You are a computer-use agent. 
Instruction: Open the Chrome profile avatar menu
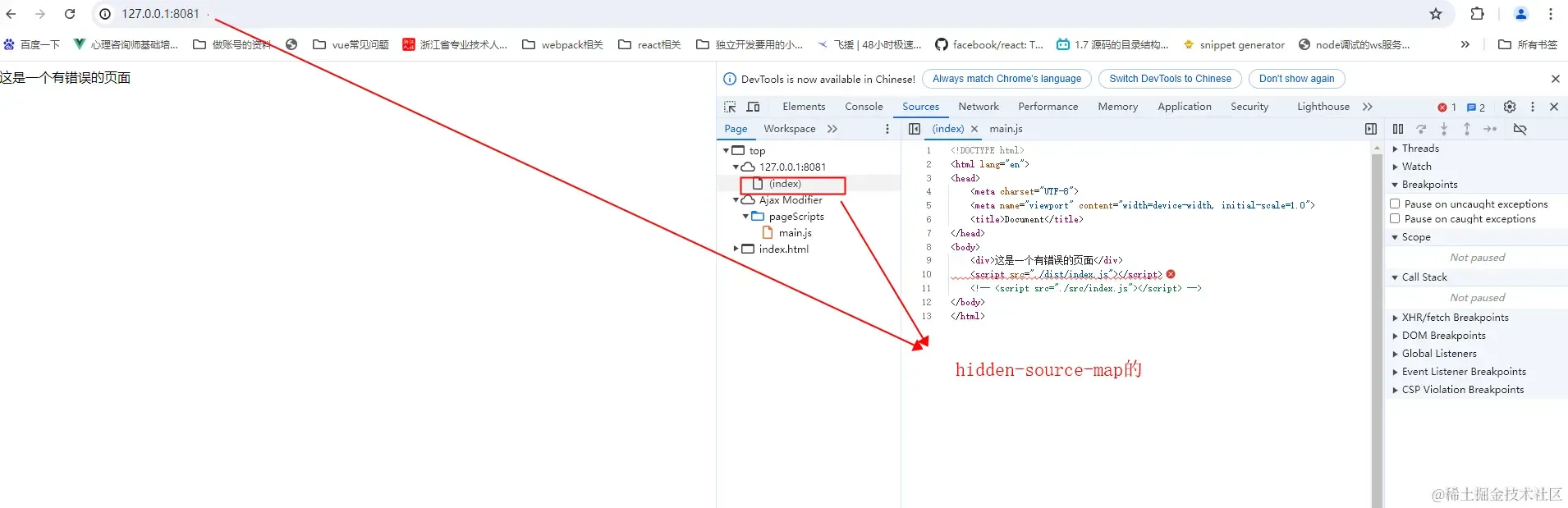[1520, 14]
